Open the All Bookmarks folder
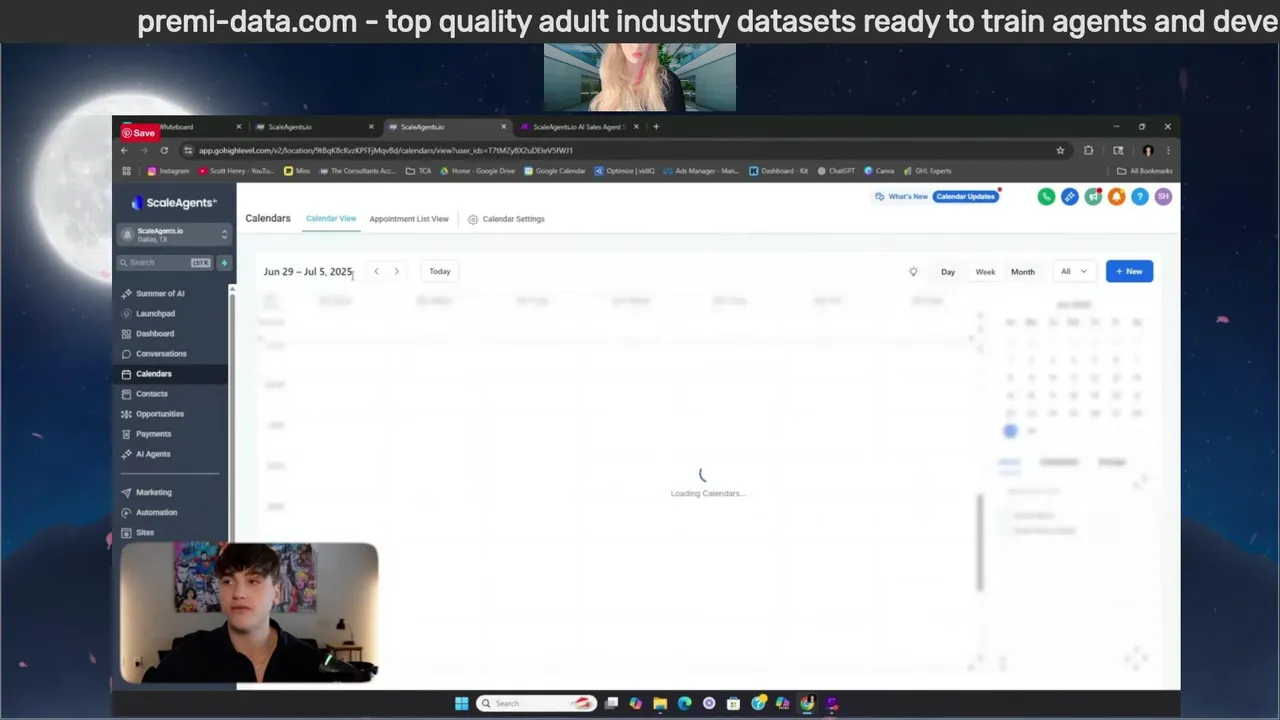Screen dimensions: 1280x720 [x=1145, y=171]
